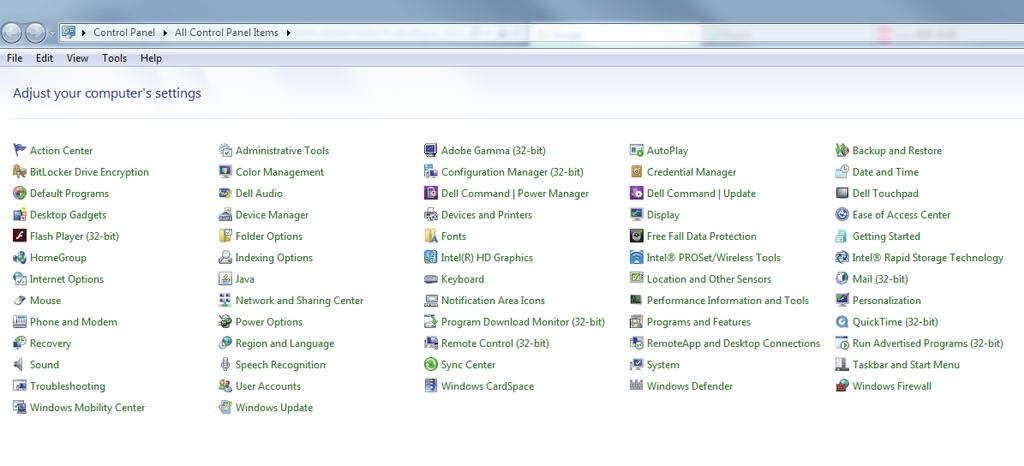Click the All Control Panel Items breadcrumb
1024x466 pixels.
tap(227, 33)
